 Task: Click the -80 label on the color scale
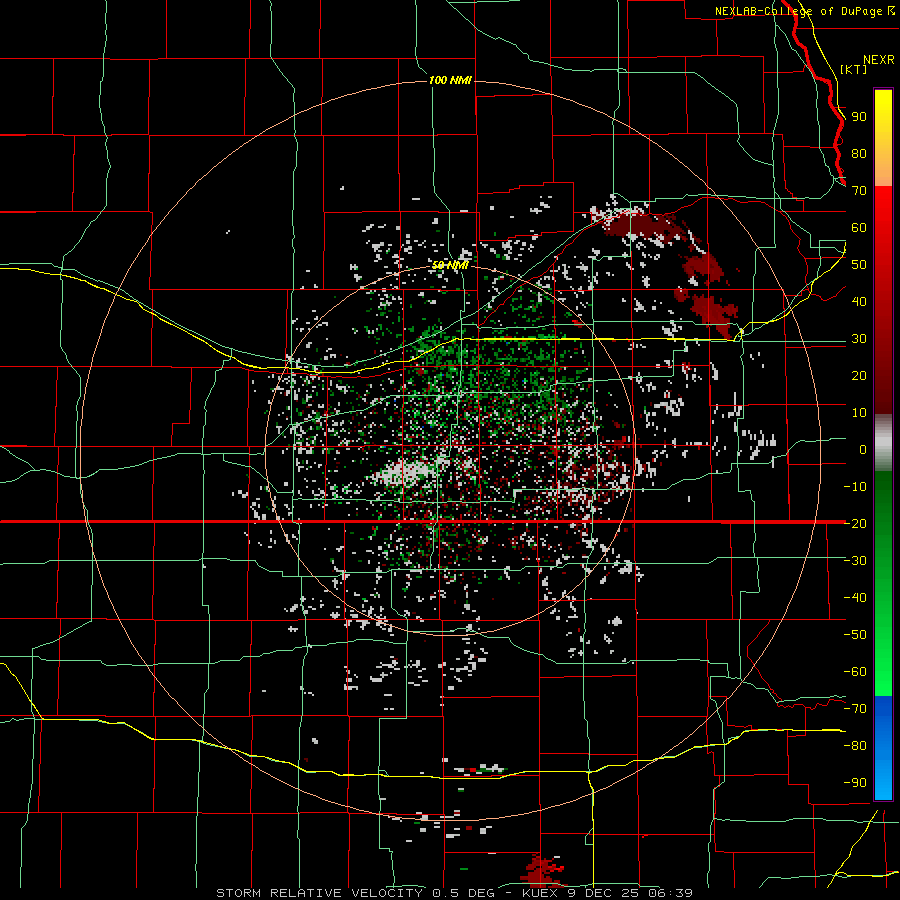pos(855,746)
